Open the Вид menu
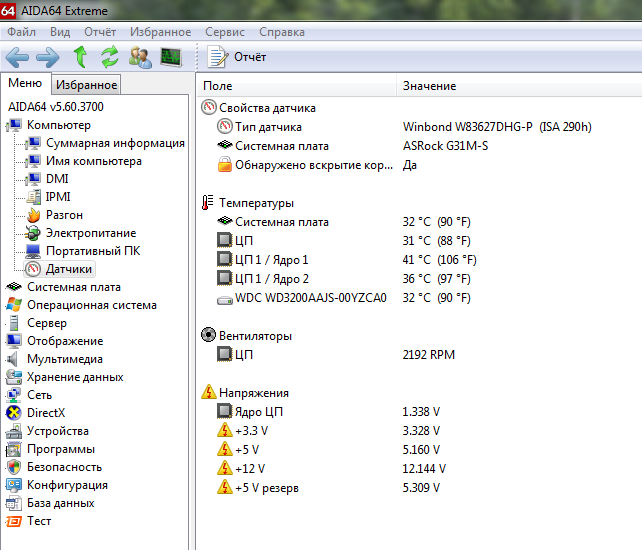 coord(60,32)
